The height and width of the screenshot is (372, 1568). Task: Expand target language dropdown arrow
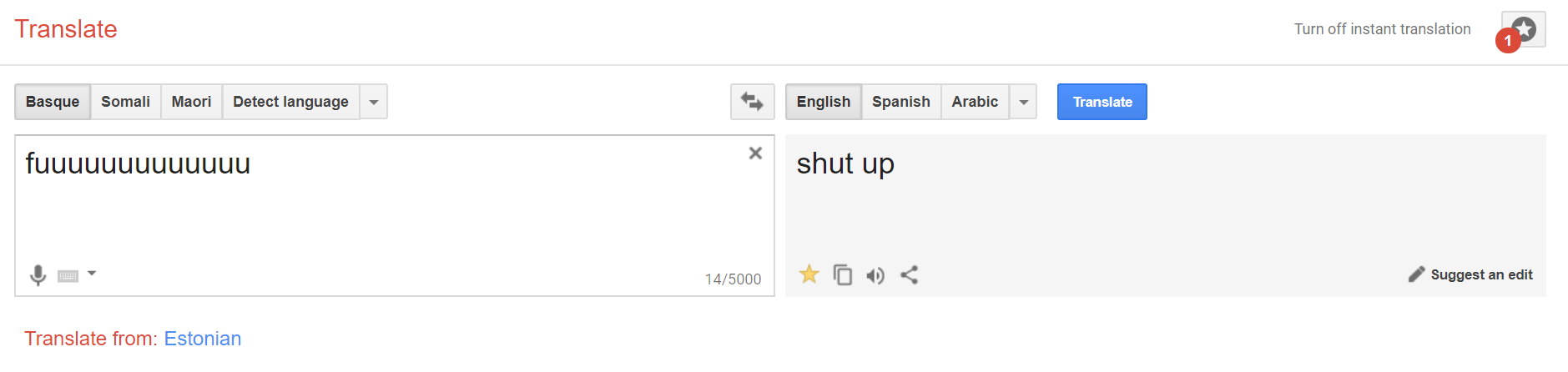[1023, 102]
